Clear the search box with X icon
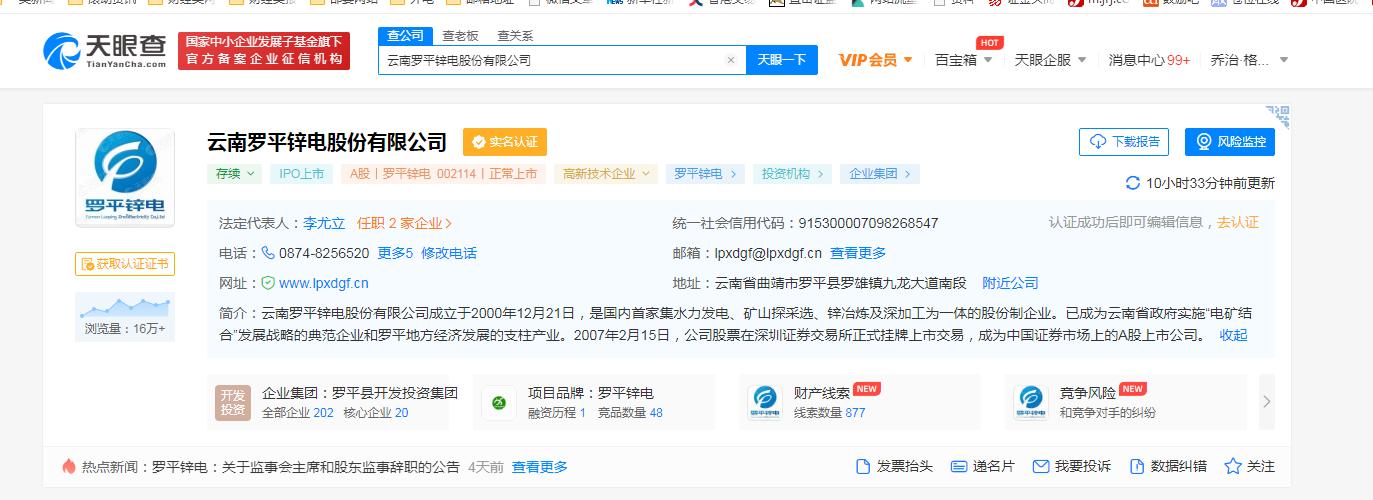This screenshot has width=1373, height=500. click(x=730, y=60)
